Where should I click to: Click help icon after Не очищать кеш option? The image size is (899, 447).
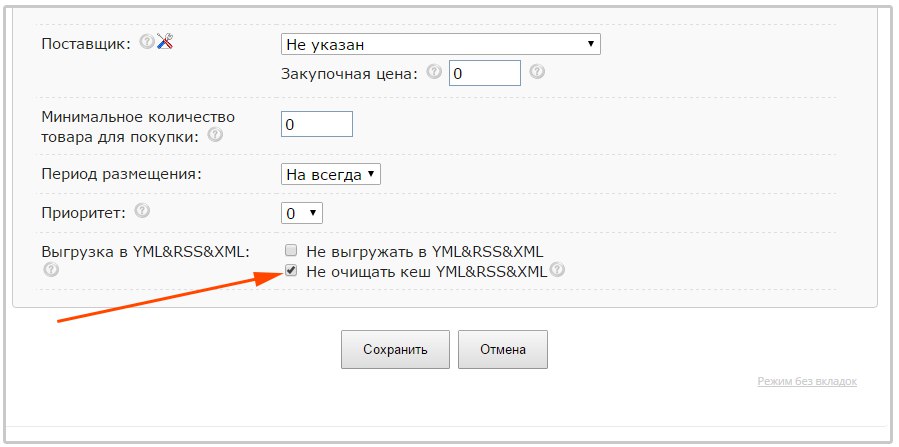point(557,270)
